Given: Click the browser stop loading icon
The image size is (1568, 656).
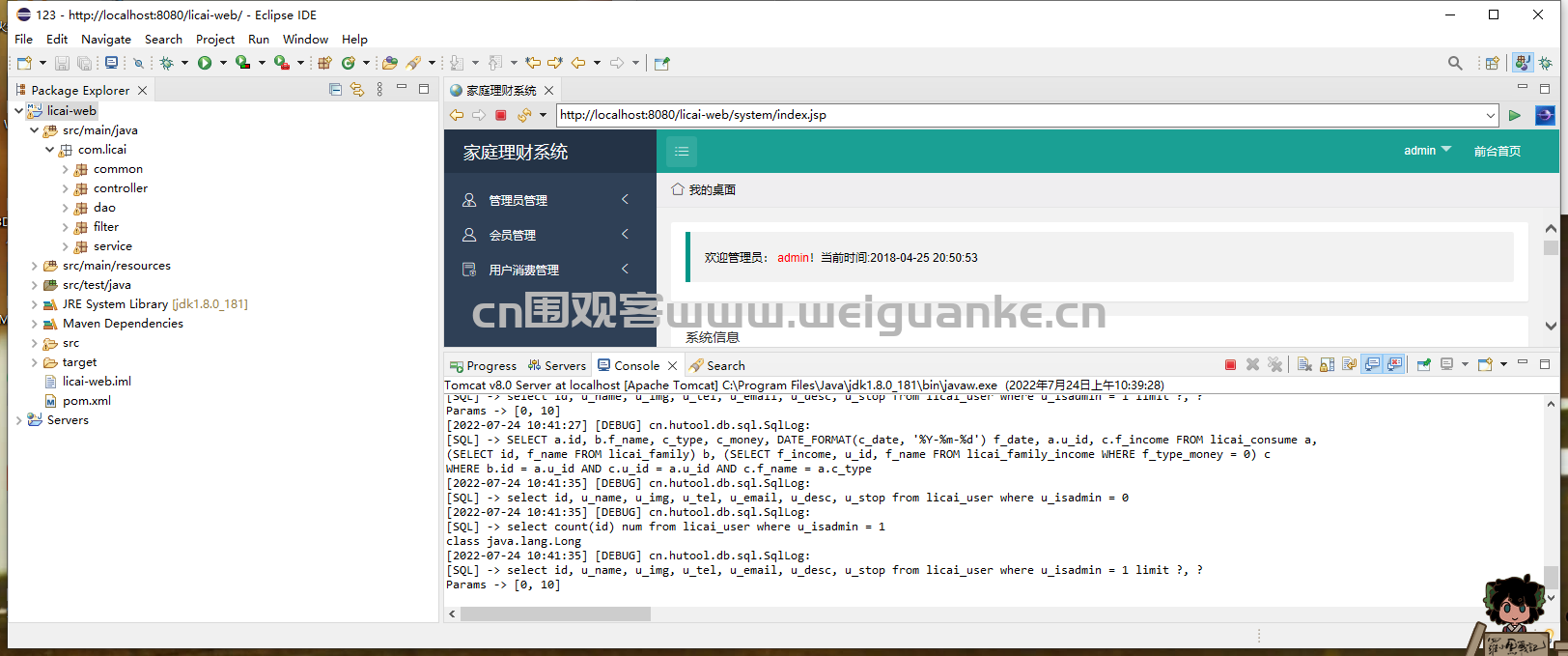Looking at the screenshot, I should 501,115.
